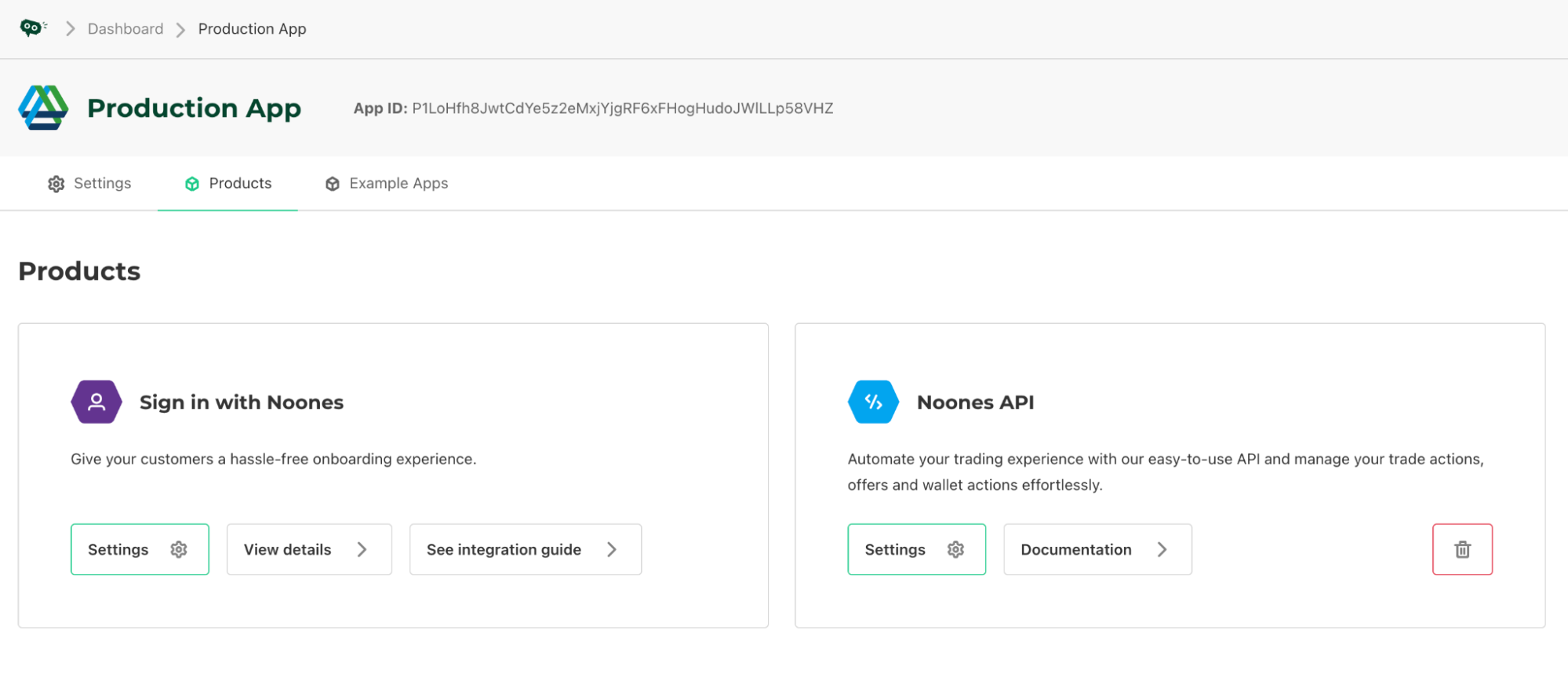Select the App ID string
Viewport: 1568px width, 674px height.
pos(623,108)
